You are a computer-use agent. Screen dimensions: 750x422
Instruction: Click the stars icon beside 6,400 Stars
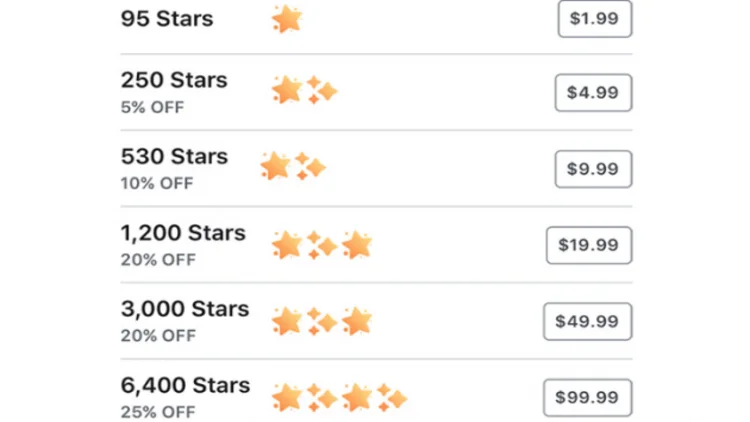[x=340, y=398]
